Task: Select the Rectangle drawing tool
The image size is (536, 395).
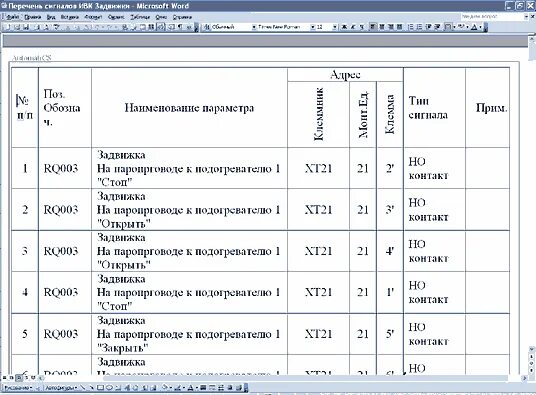Action: click(x=100, y=387)
